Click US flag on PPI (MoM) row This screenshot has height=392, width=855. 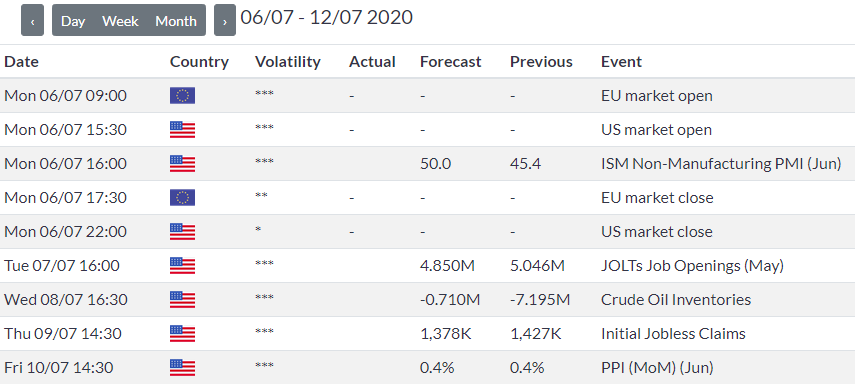pyautogui.click(x=182, y=367)
